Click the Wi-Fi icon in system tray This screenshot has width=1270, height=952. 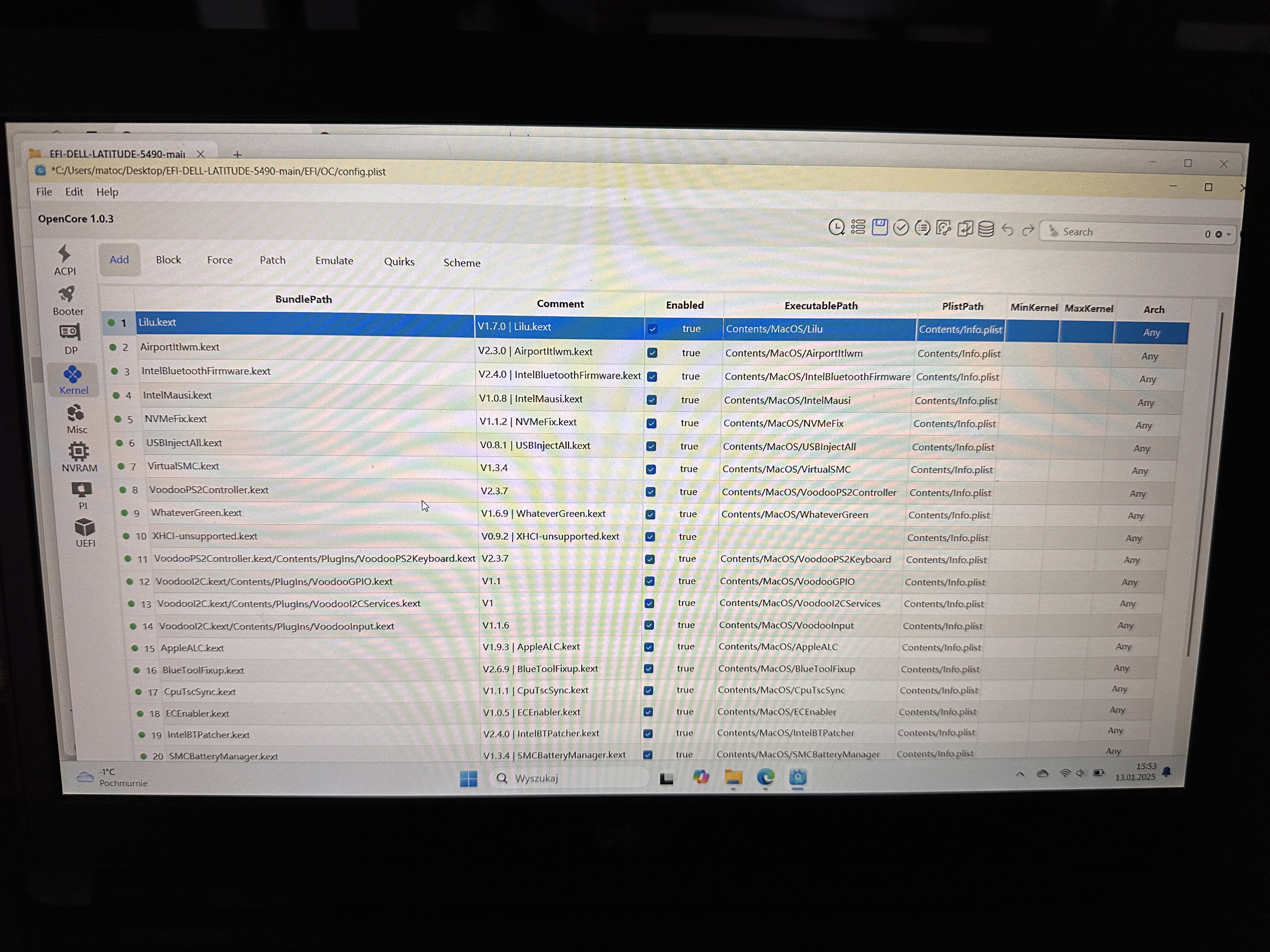(x=1064, y=773)
